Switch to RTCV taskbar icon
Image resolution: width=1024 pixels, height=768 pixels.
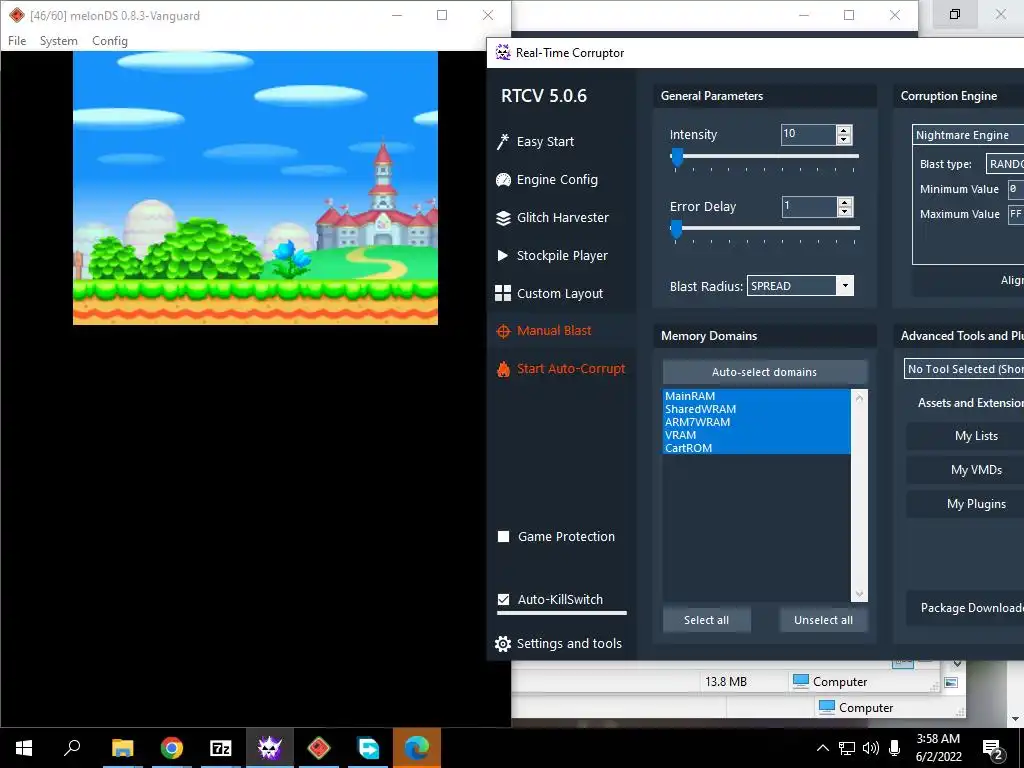[270, 748]
